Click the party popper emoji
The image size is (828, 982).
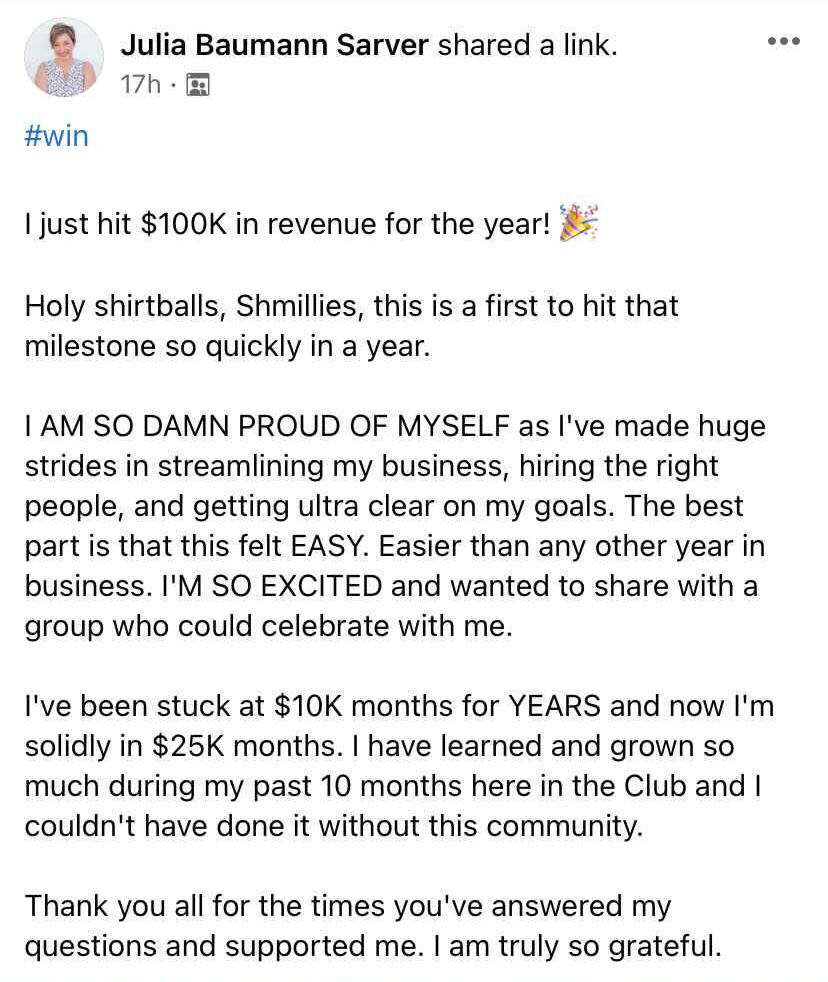click(x=578, y=222)
